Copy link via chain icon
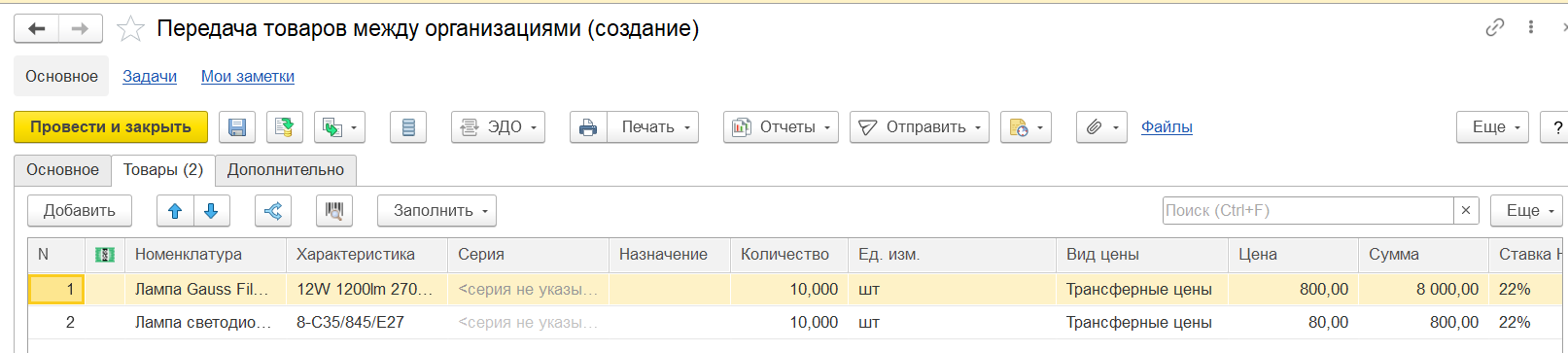The image size is (1568, 353). point(1495,27)
